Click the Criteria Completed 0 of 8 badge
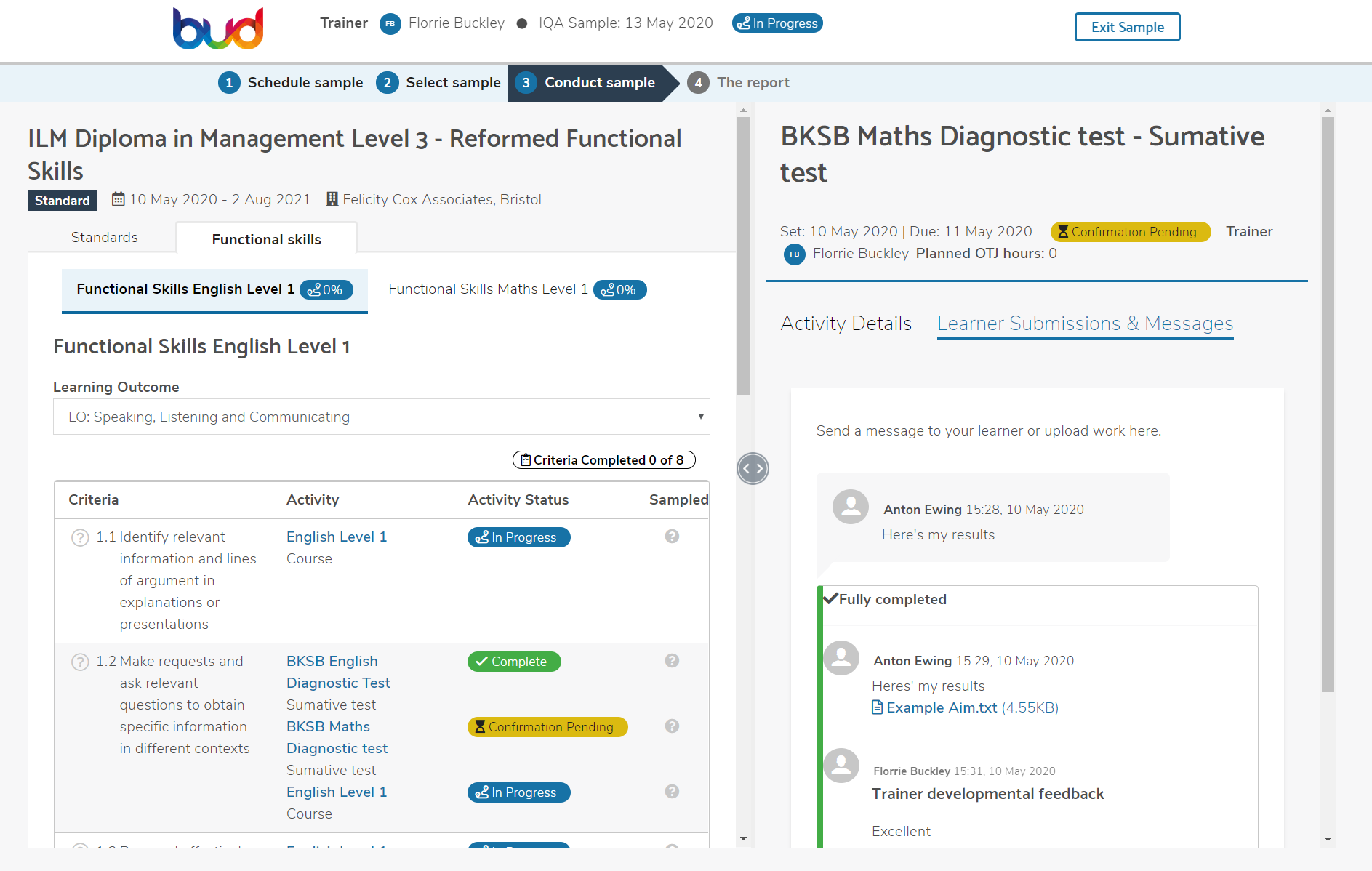Image resolution: width=1372 pixels, height=871 pixels. [x=603, y=460]
